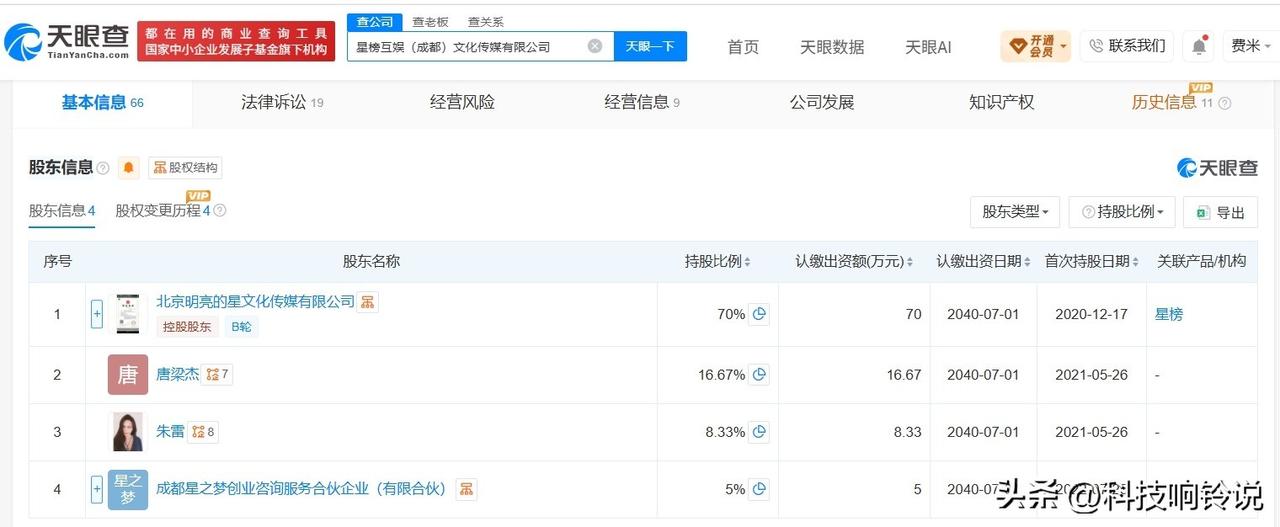The width and height of the screenshot is (1280, 527).
Task: Click 联系我们 button
Action: (x=1126, y=46)
